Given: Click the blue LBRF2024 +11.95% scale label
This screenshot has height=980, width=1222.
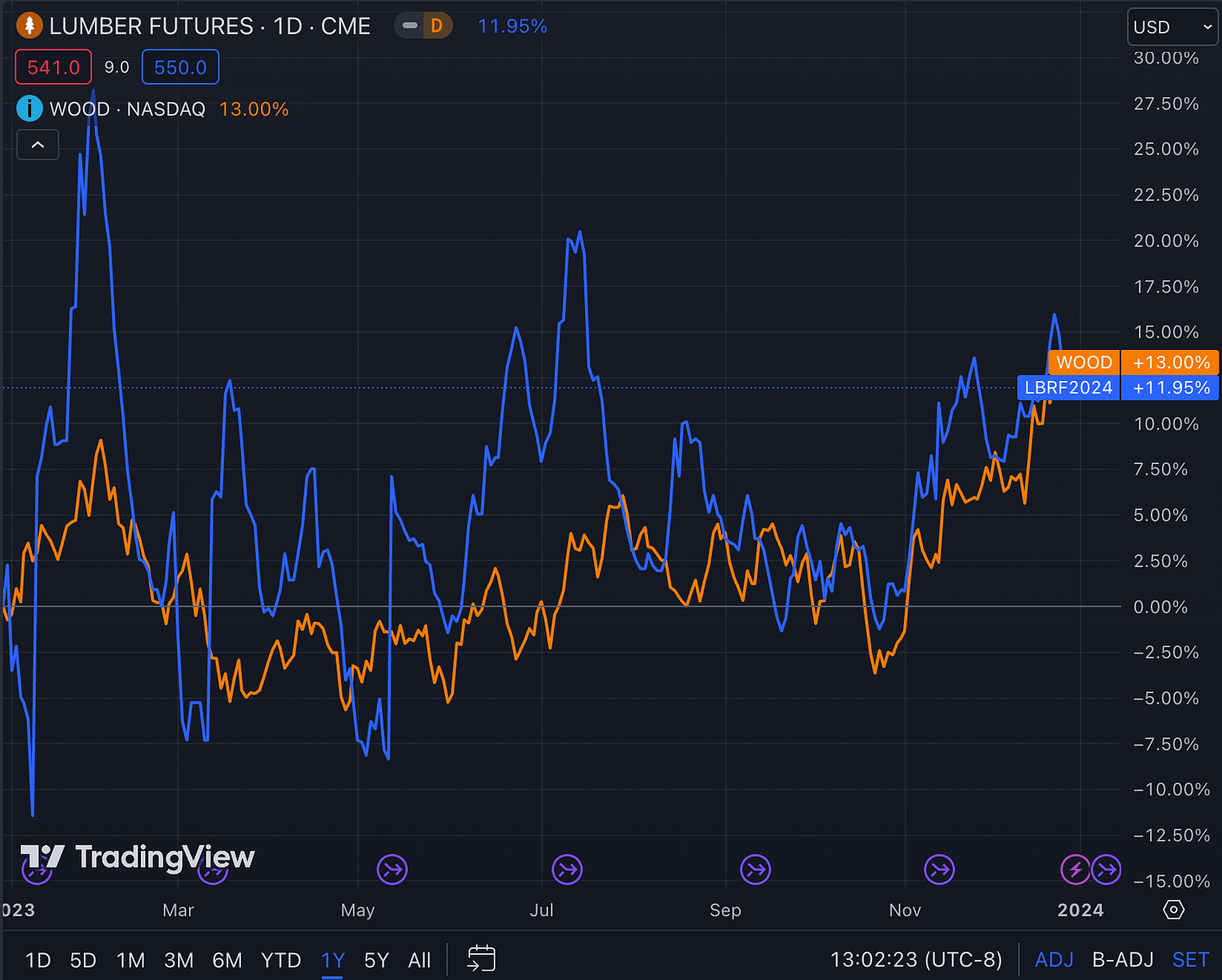Looking at the screenshot, I should (1118, 388).
